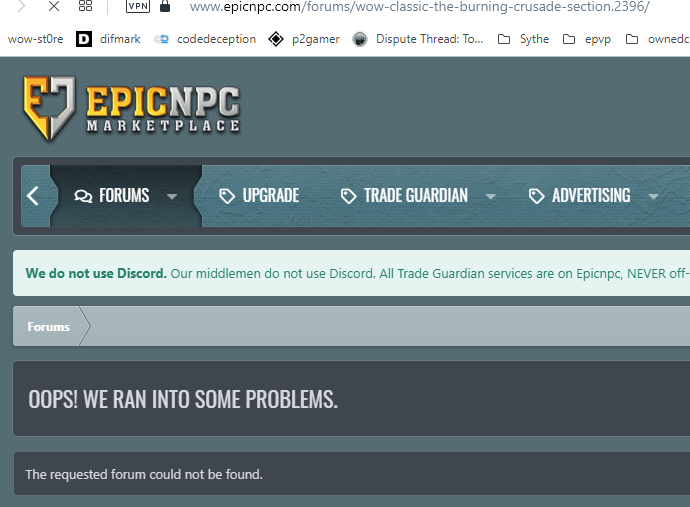Screen dimensions: 690x507
Task: Click the Trade Guardian tag icon
Action: coord(349,196)
